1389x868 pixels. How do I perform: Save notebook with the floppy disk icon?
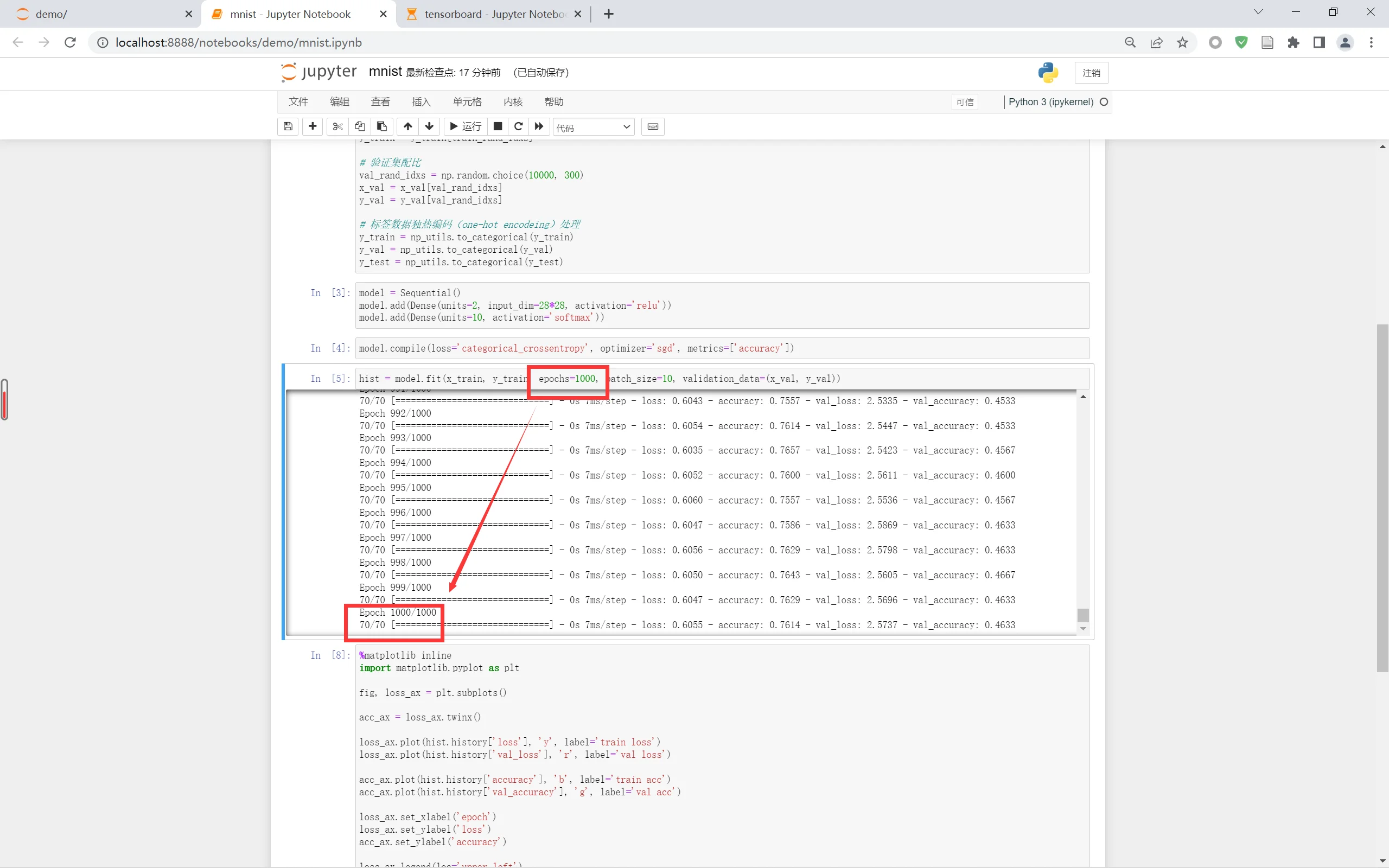pos(288,126)
